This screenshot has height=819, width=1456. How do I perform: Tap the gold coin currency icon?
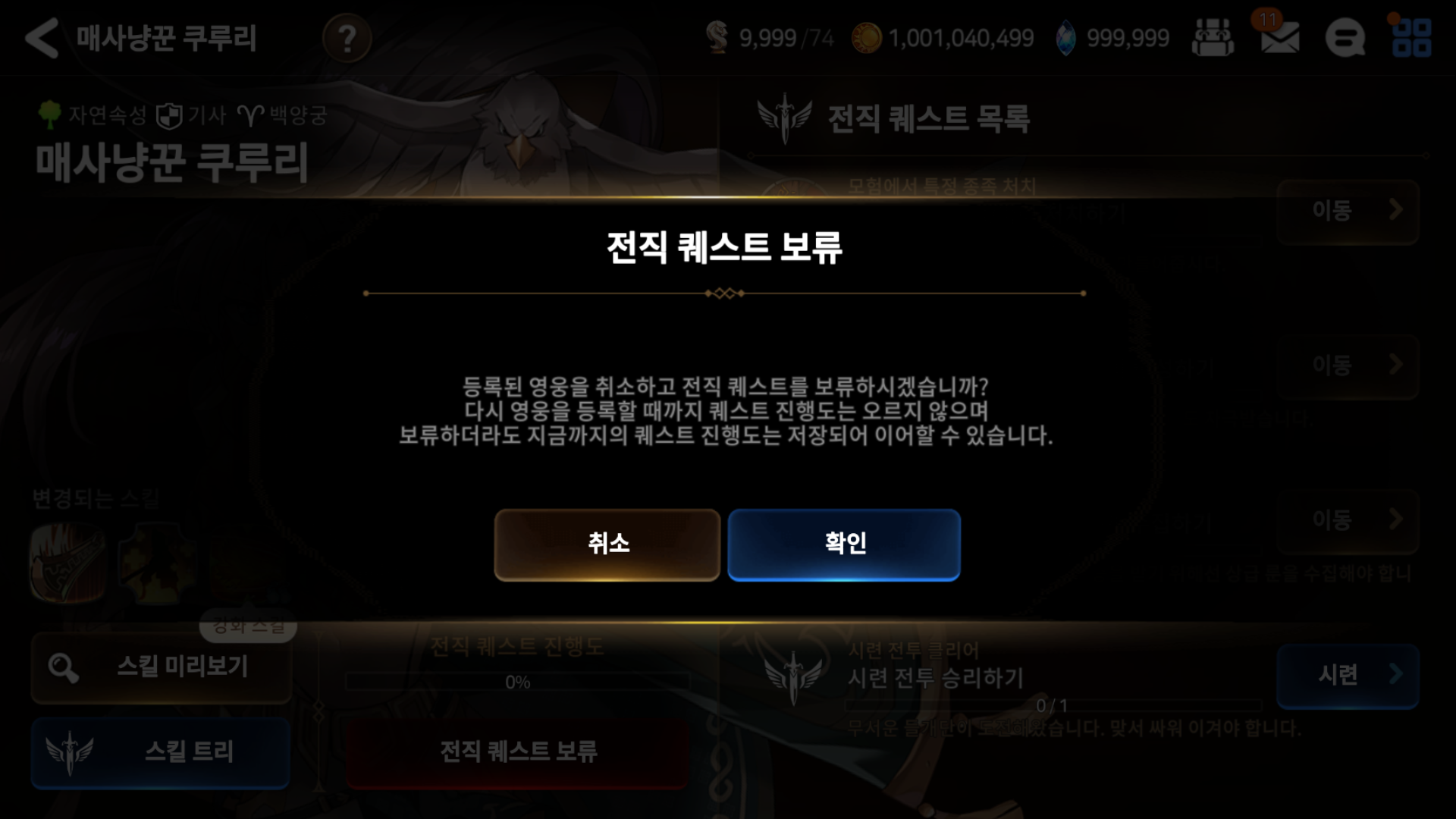(867, 38)
